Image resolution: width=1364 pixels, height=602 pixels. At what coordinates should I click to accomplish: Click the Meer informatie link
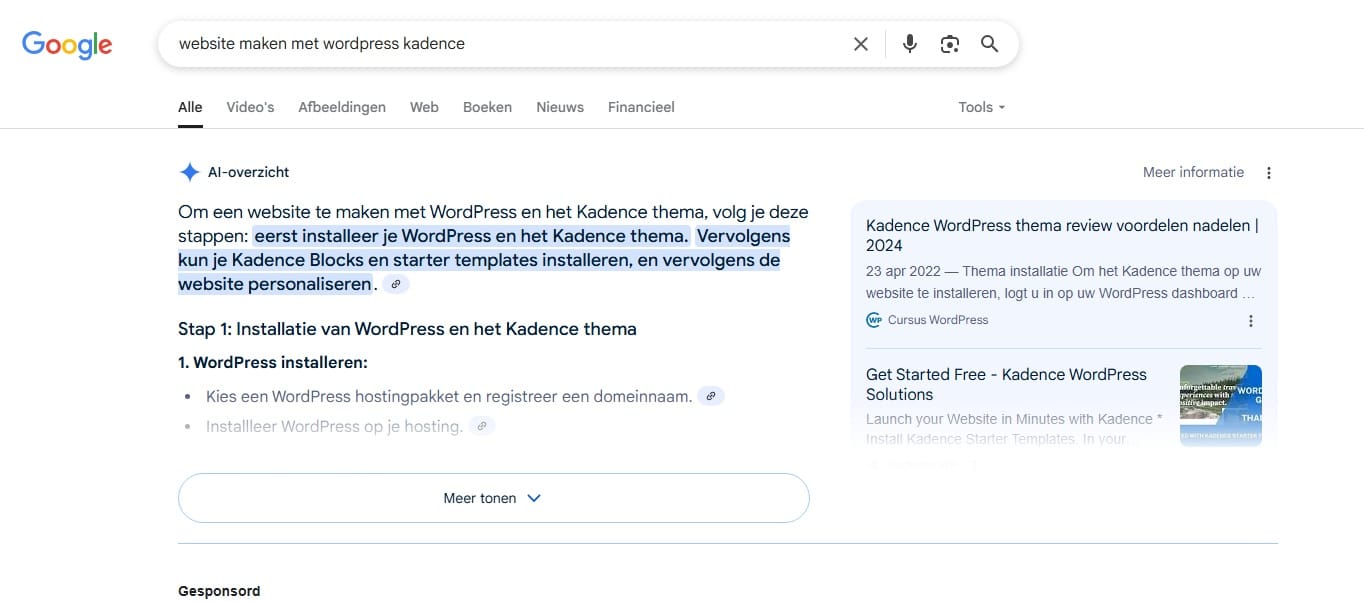point(1193,172)
